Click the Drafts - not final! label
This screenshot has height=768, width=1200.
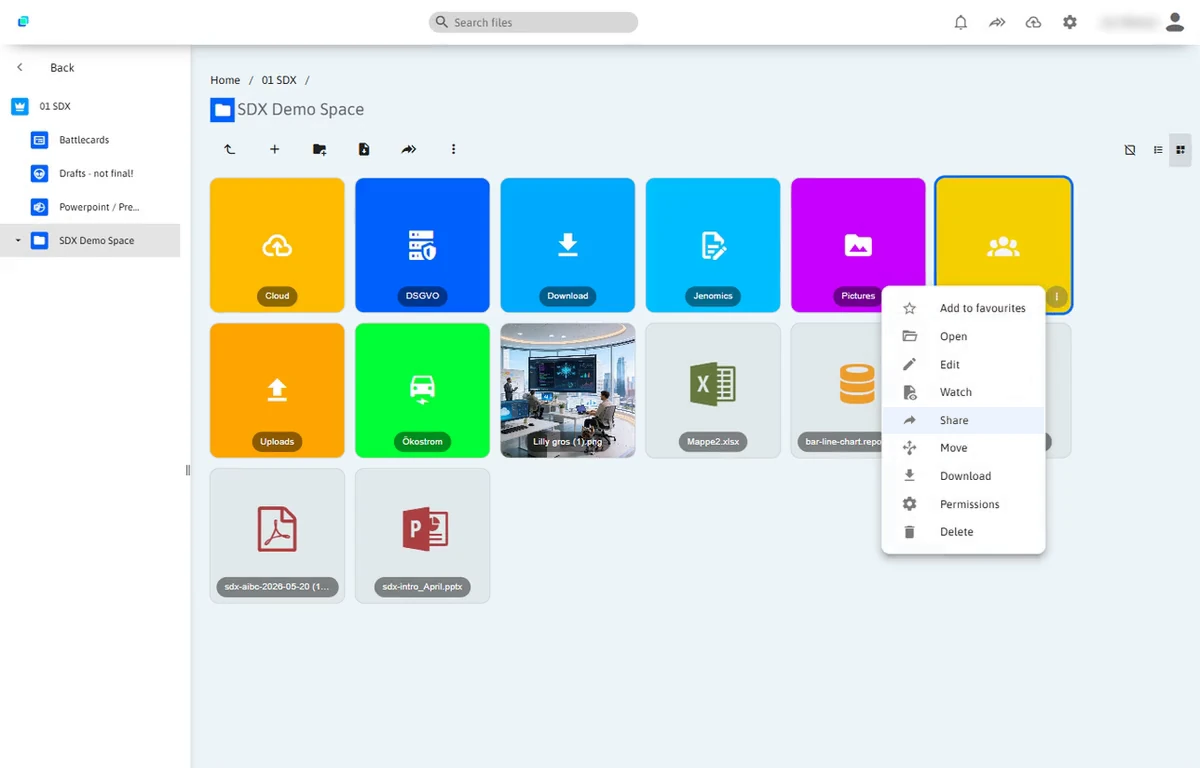click(x=96, y=173)
